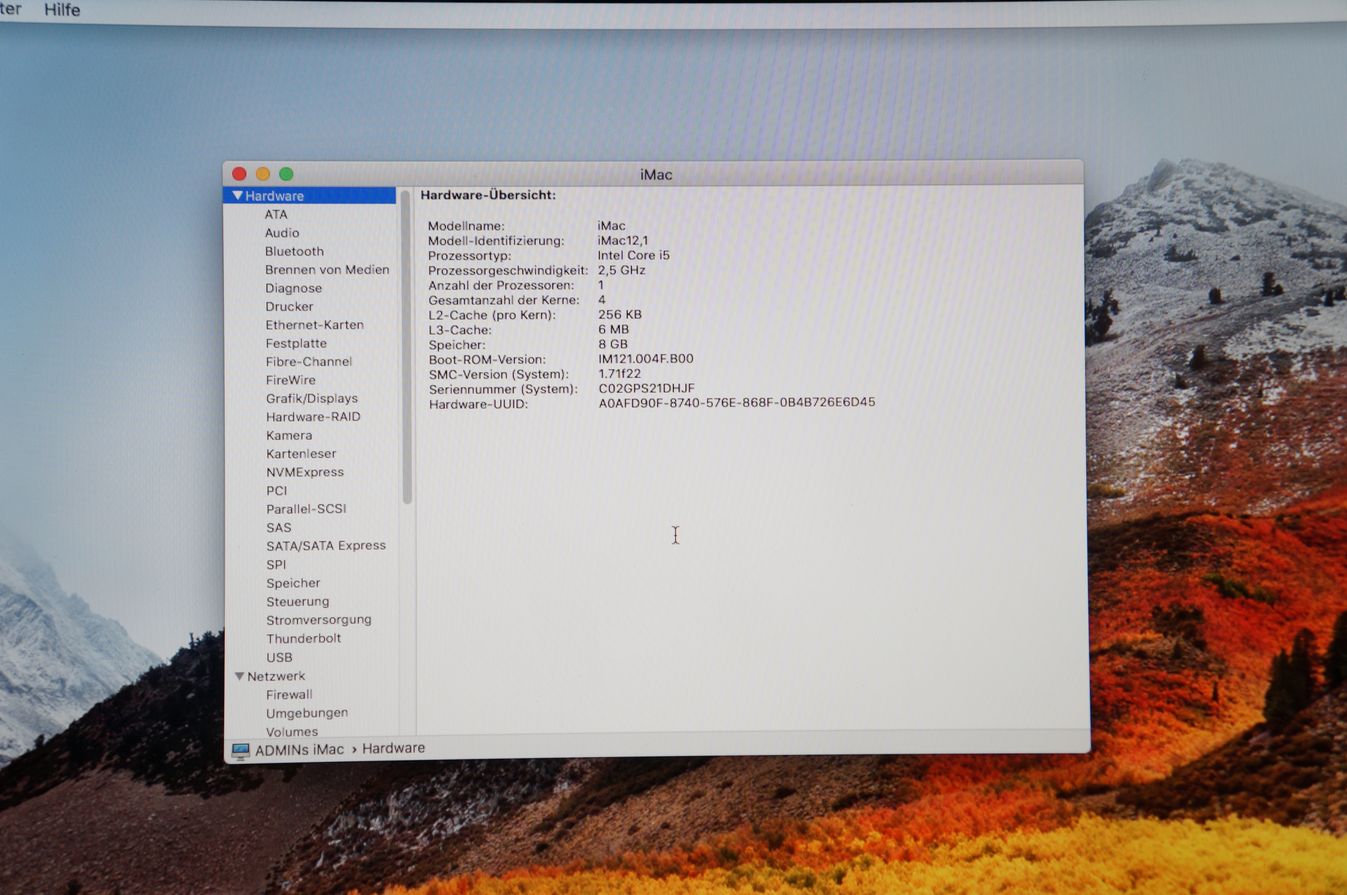Open Stromversorgung section
Image resolution: width=1347 pixels, height=895 pixels.
point(319,620)
